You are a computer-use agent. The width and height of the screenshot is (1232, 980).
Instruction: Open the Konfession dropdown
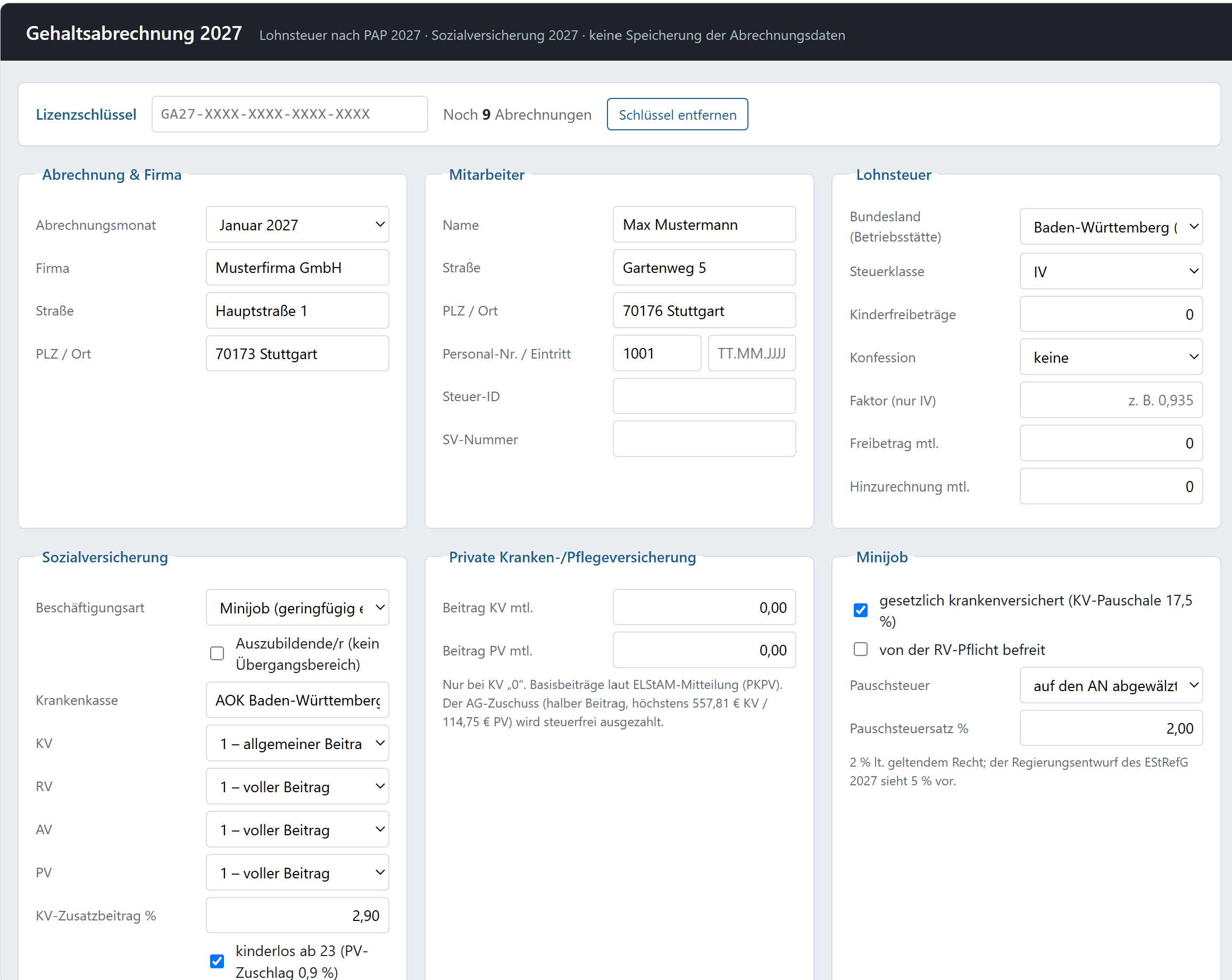click(x=1111, y=357)
